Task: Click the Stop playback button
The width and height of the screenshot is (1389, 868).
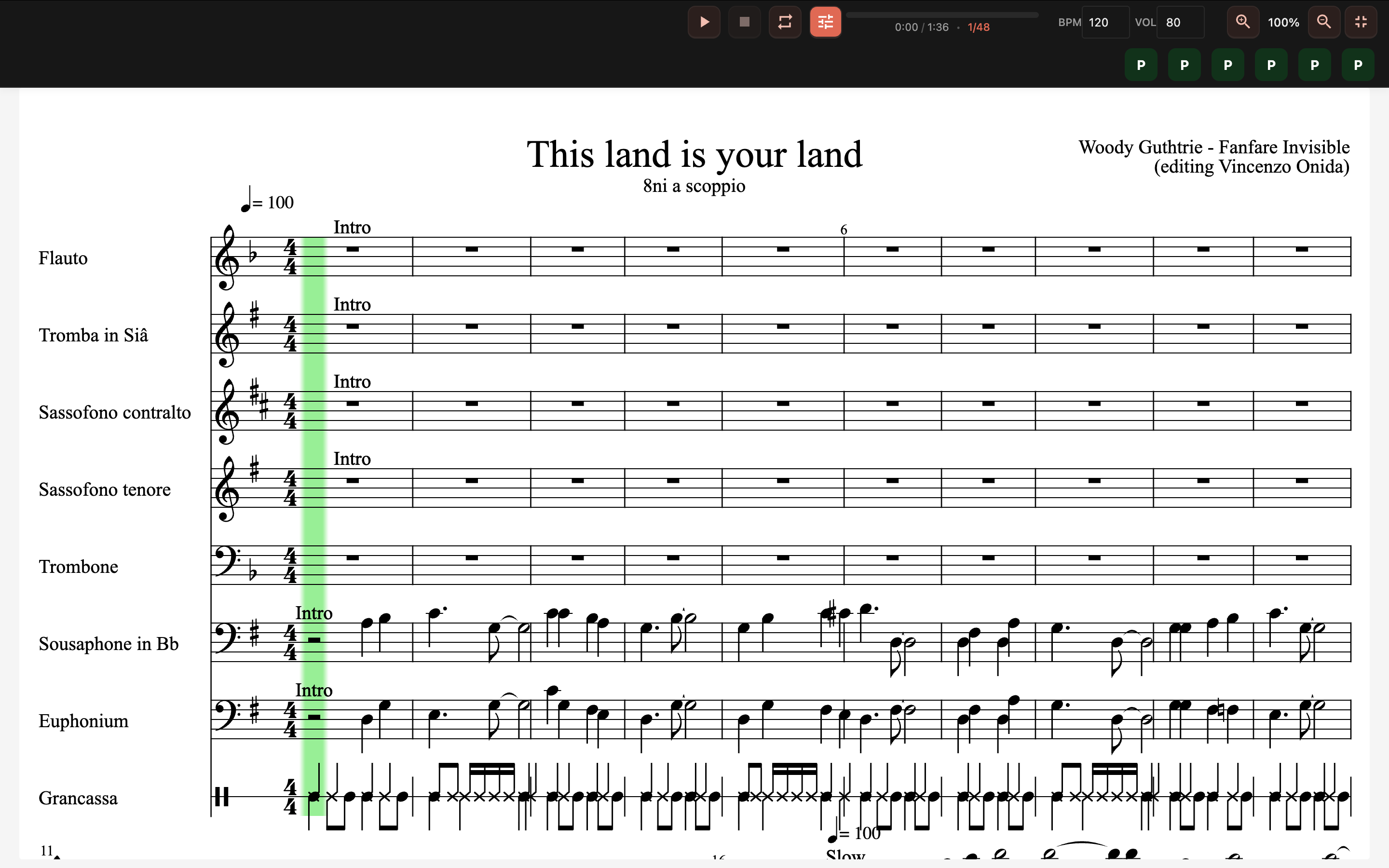Action: point(745,22)
